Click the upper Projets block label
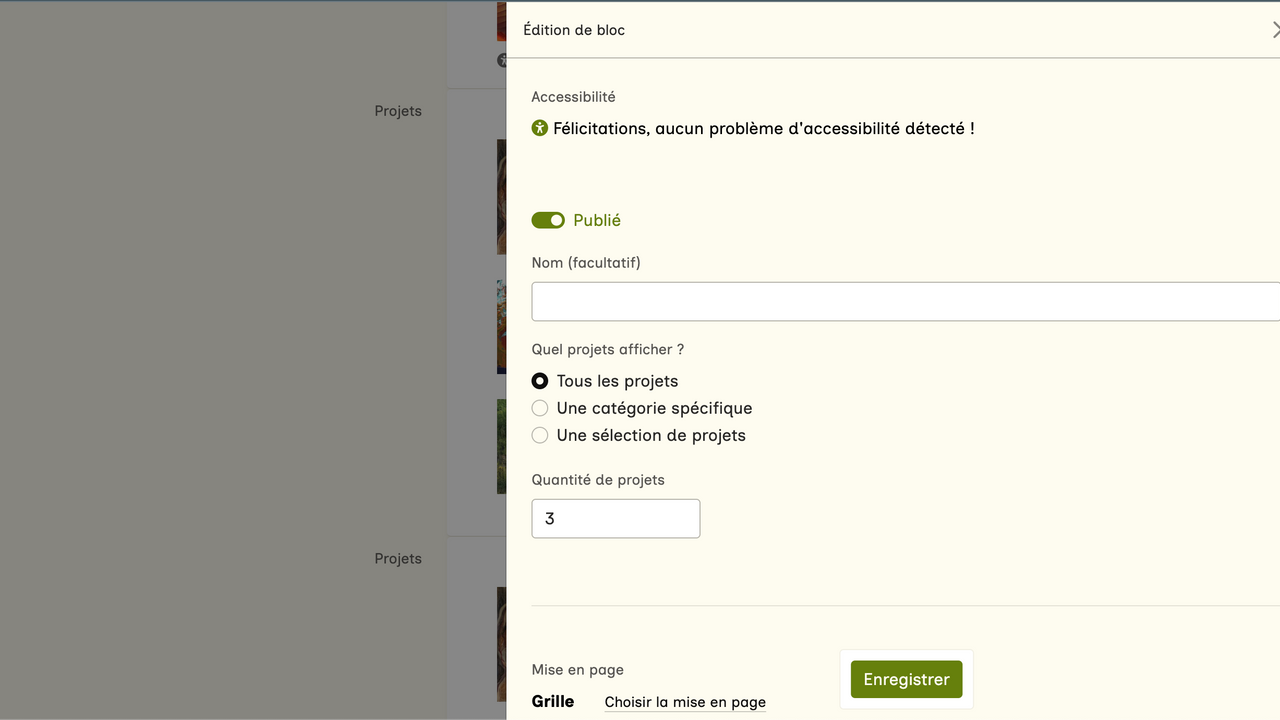 point(398,111)
